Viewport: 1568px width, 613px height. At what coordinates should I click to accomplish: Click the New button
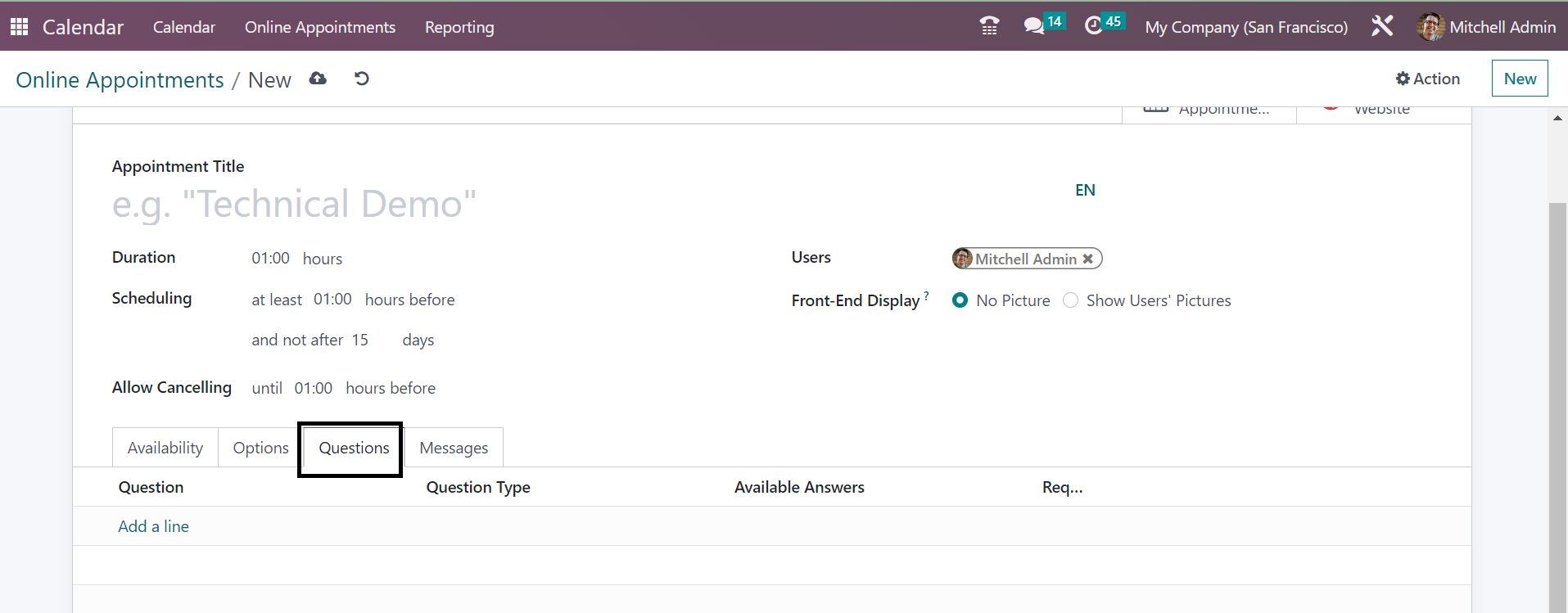[x=1519, y=79]
